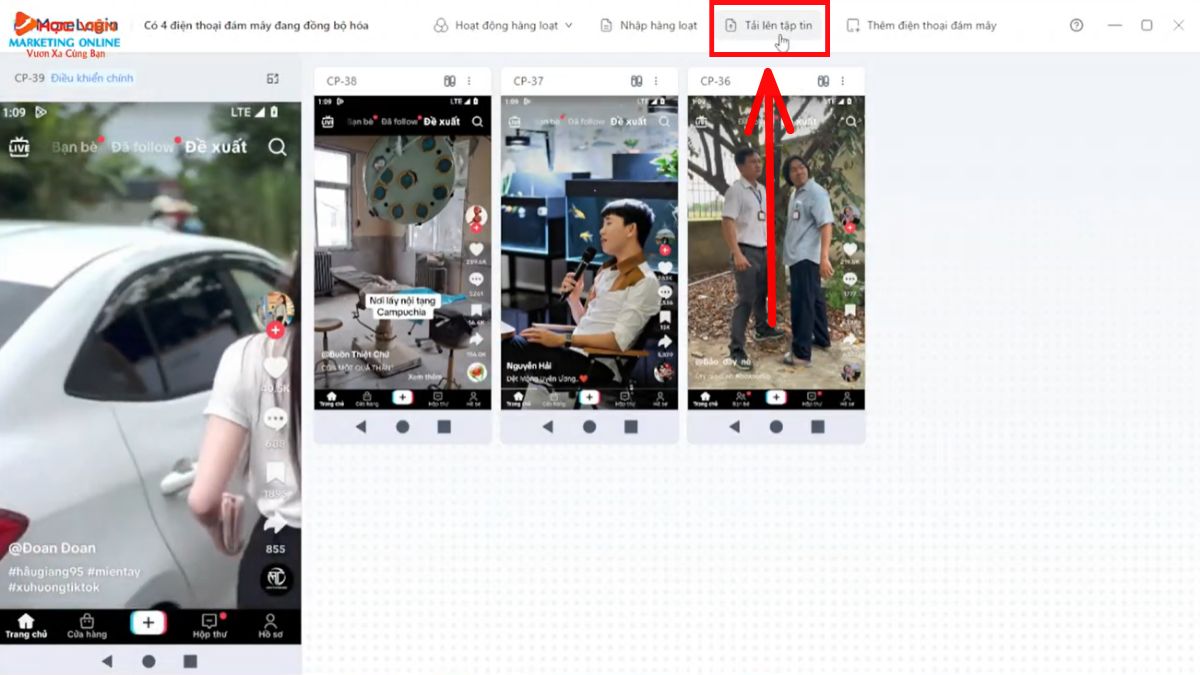Switch to Đã follow tab on CP-39

click(x=143, y=147)
